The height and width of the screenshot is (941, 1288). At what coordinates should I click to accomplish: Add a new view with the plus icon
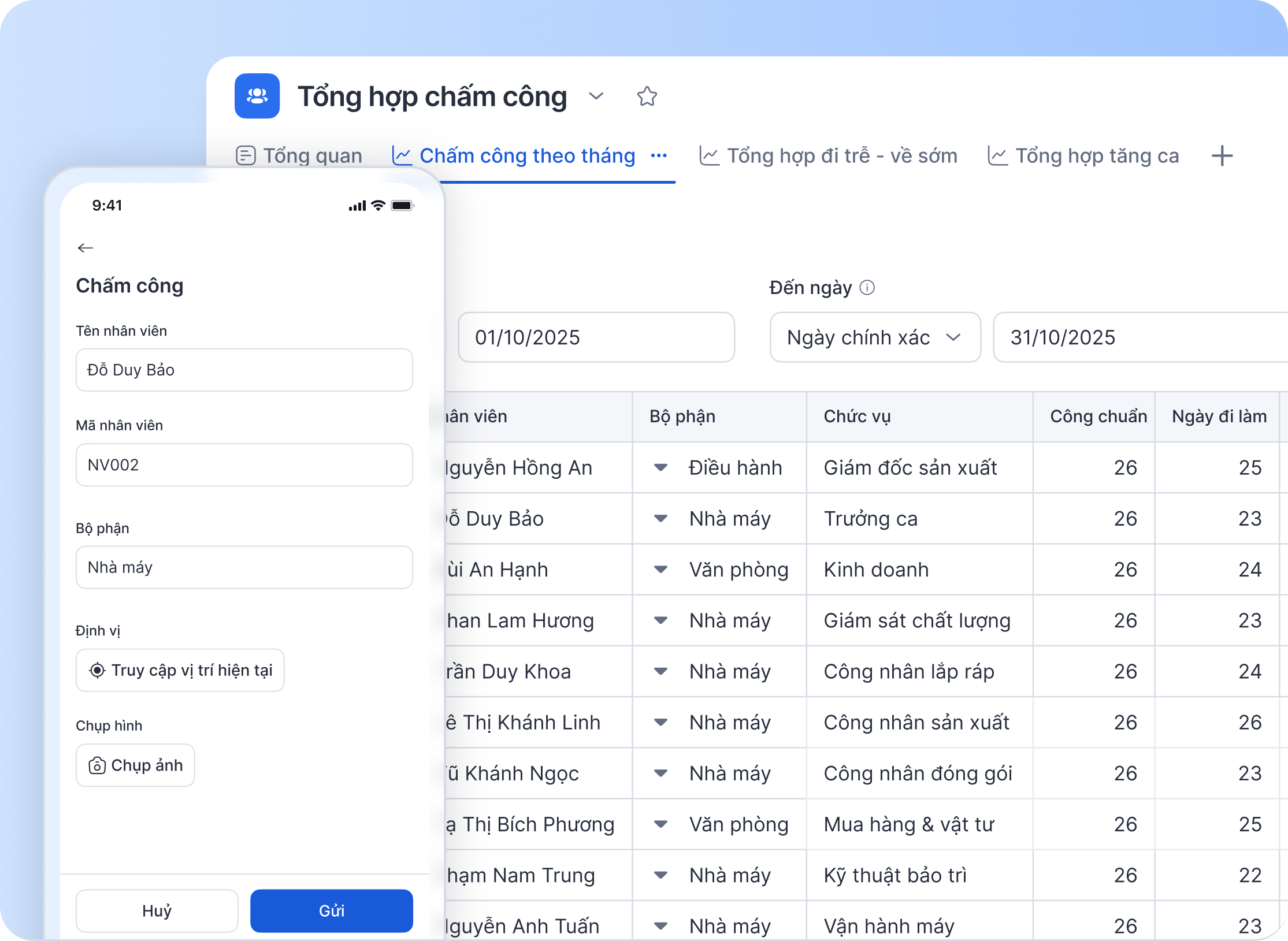[x=1222, y=156]
